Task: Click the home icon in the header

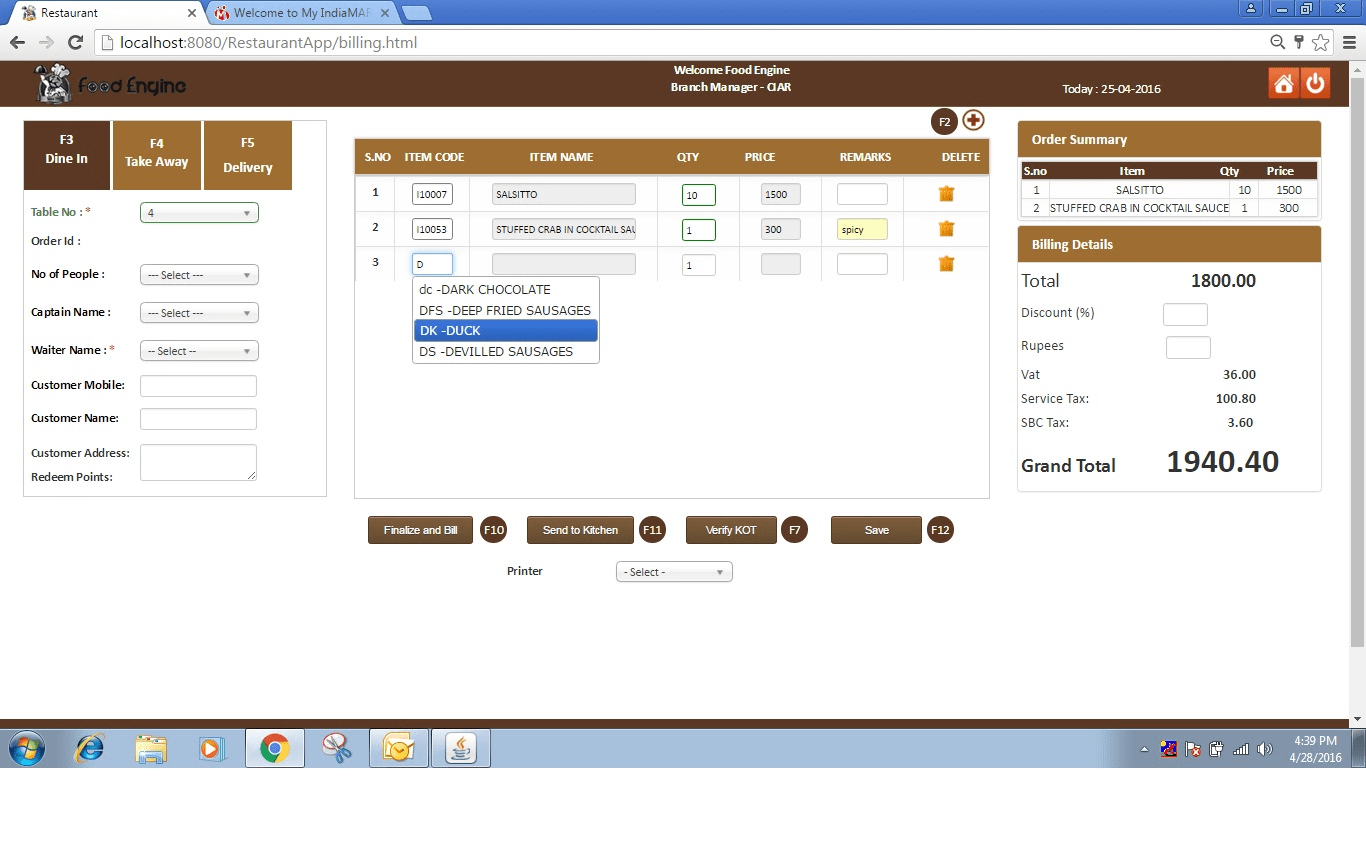Action: (x=1283, y=83)
